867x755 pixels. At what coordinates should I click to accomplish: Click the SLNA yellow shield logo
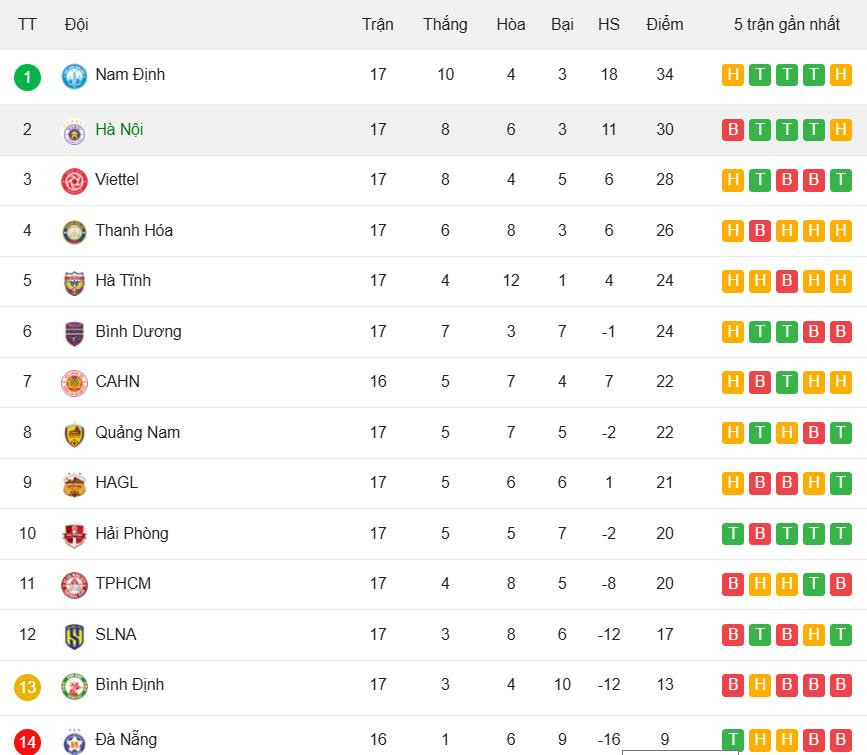[74, 636]
